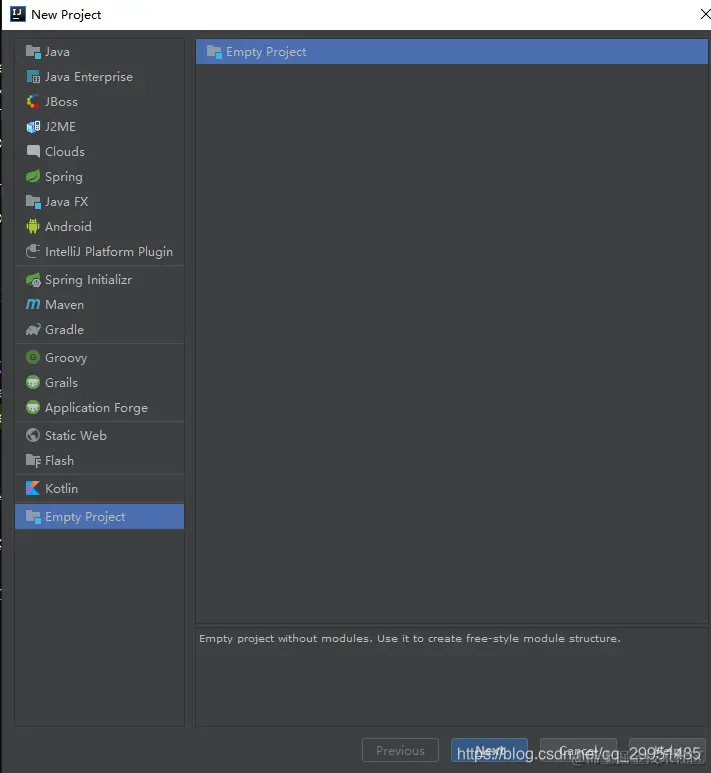Select Java in the project type list

(100, 52)
